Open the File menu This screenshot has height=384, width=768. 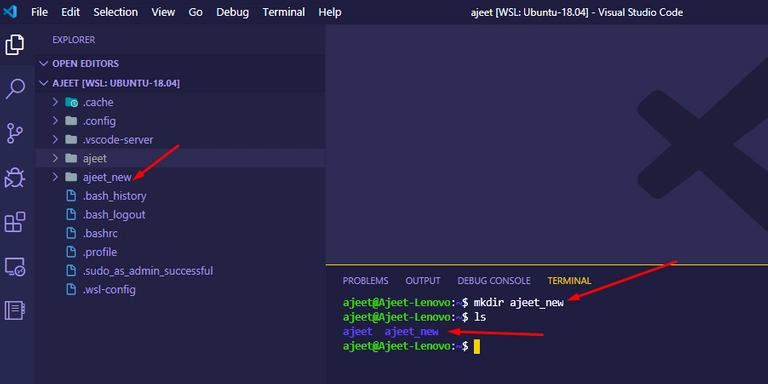pos(39,12)
